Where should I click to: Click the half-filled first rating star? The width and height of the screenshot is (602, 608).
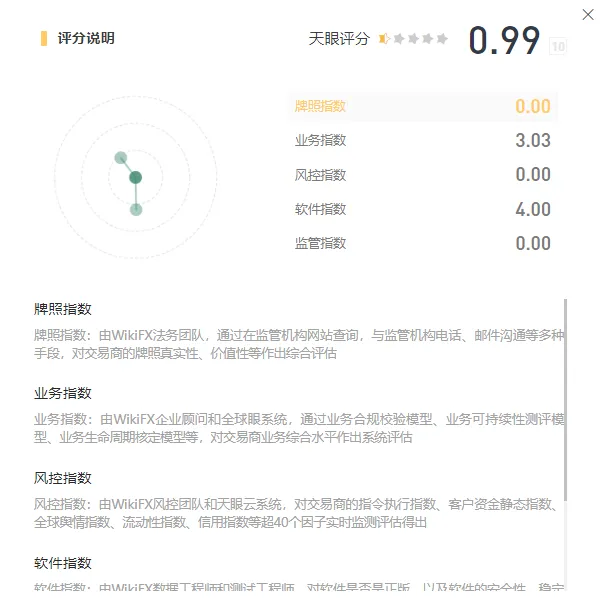[384, 38]
